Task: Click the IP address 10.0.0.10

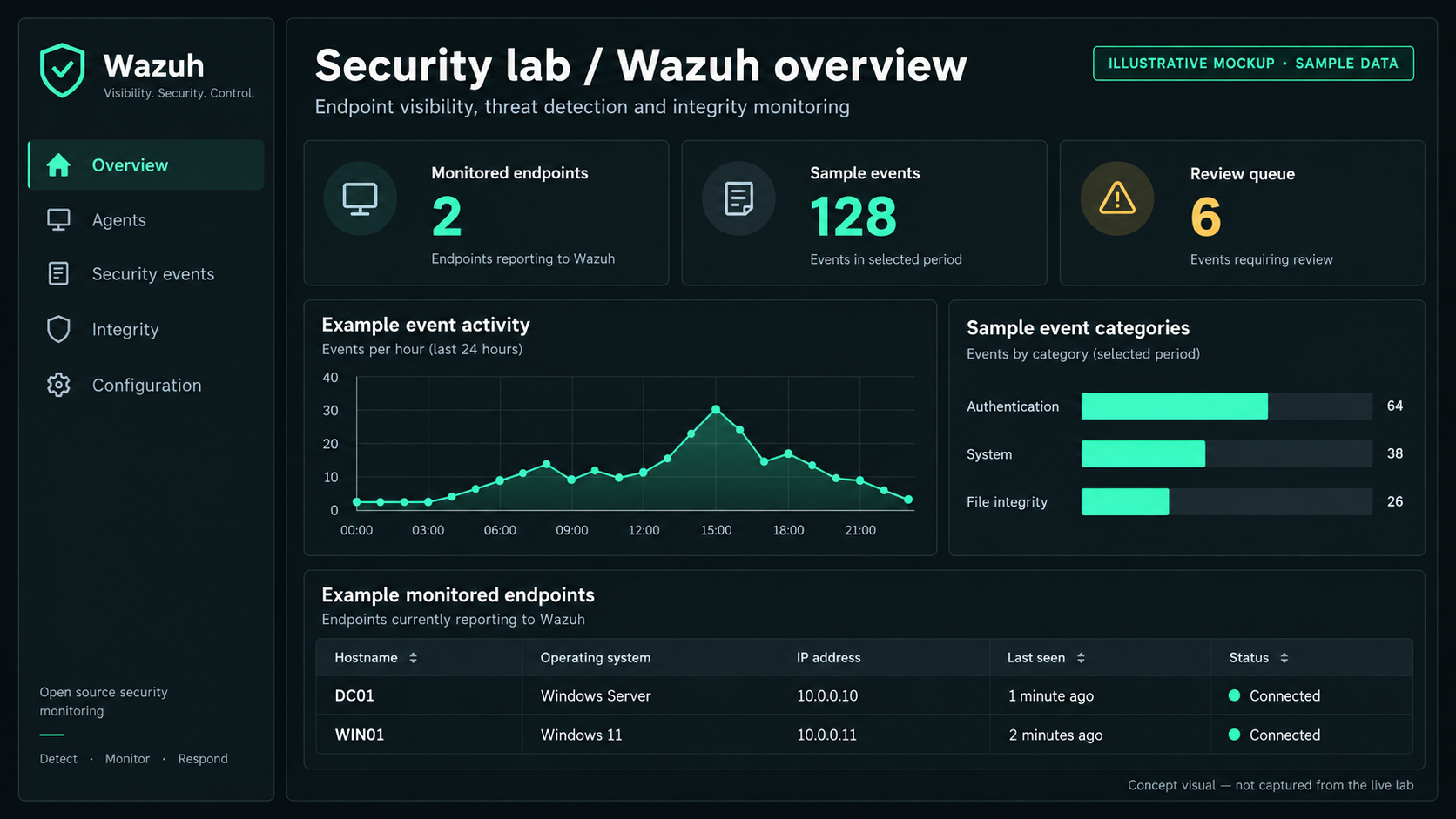Action: [827, 695]
